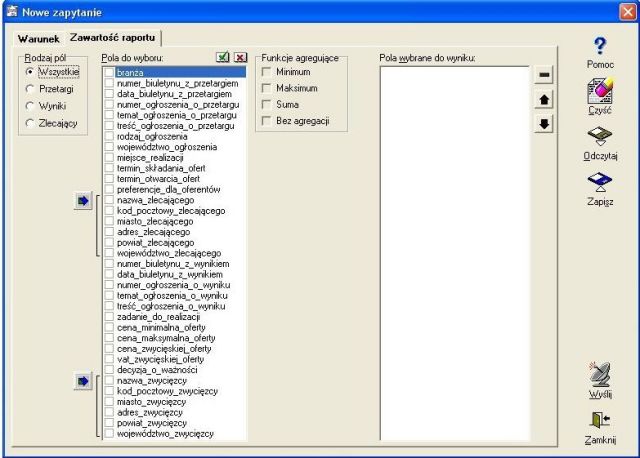Select the preferencje_dla_oferentów row
This screenshot has width=640, height=458.
coord(175,189)
